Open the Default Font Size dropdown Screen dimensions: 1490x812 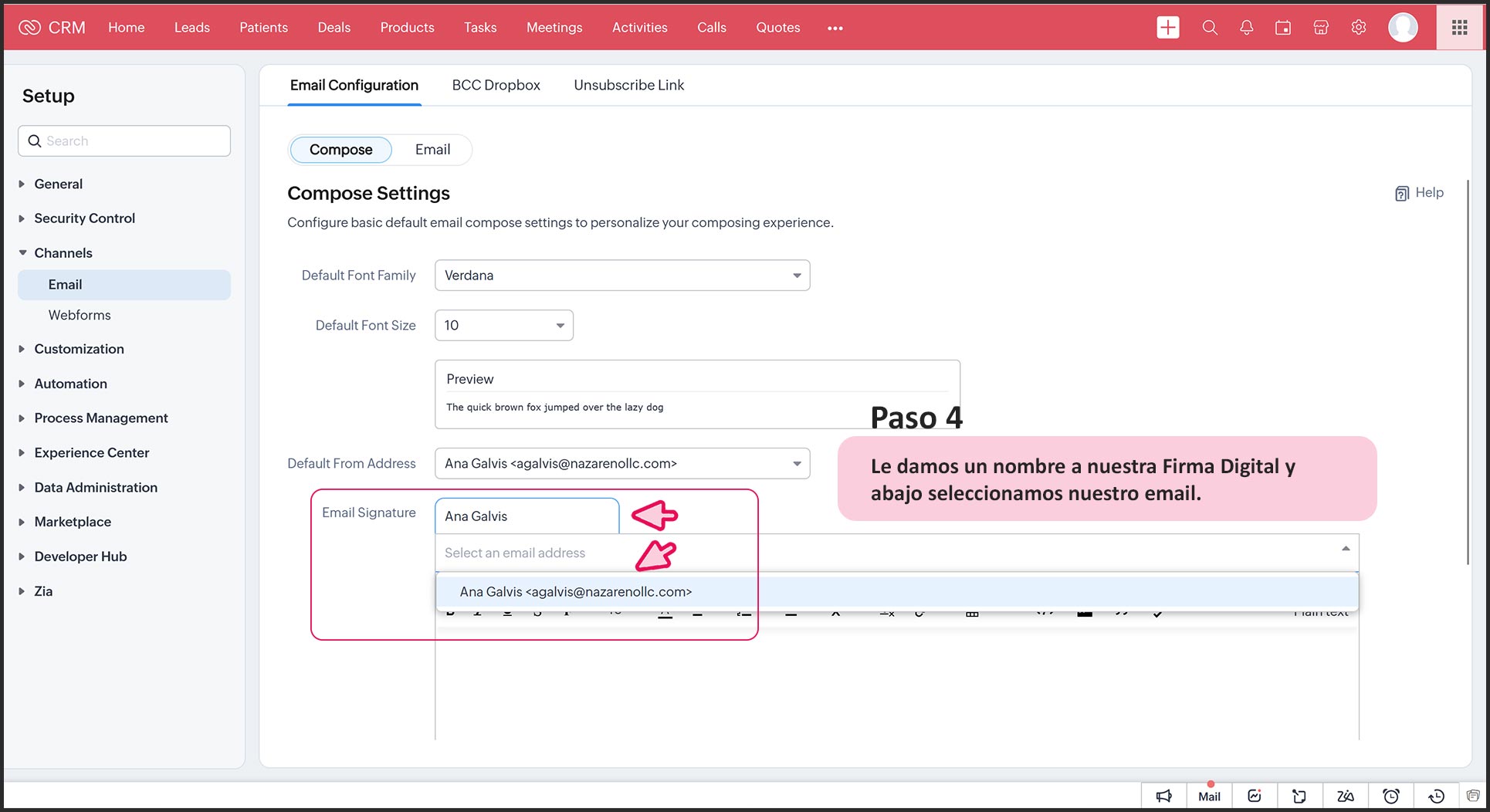coord(503,326)
